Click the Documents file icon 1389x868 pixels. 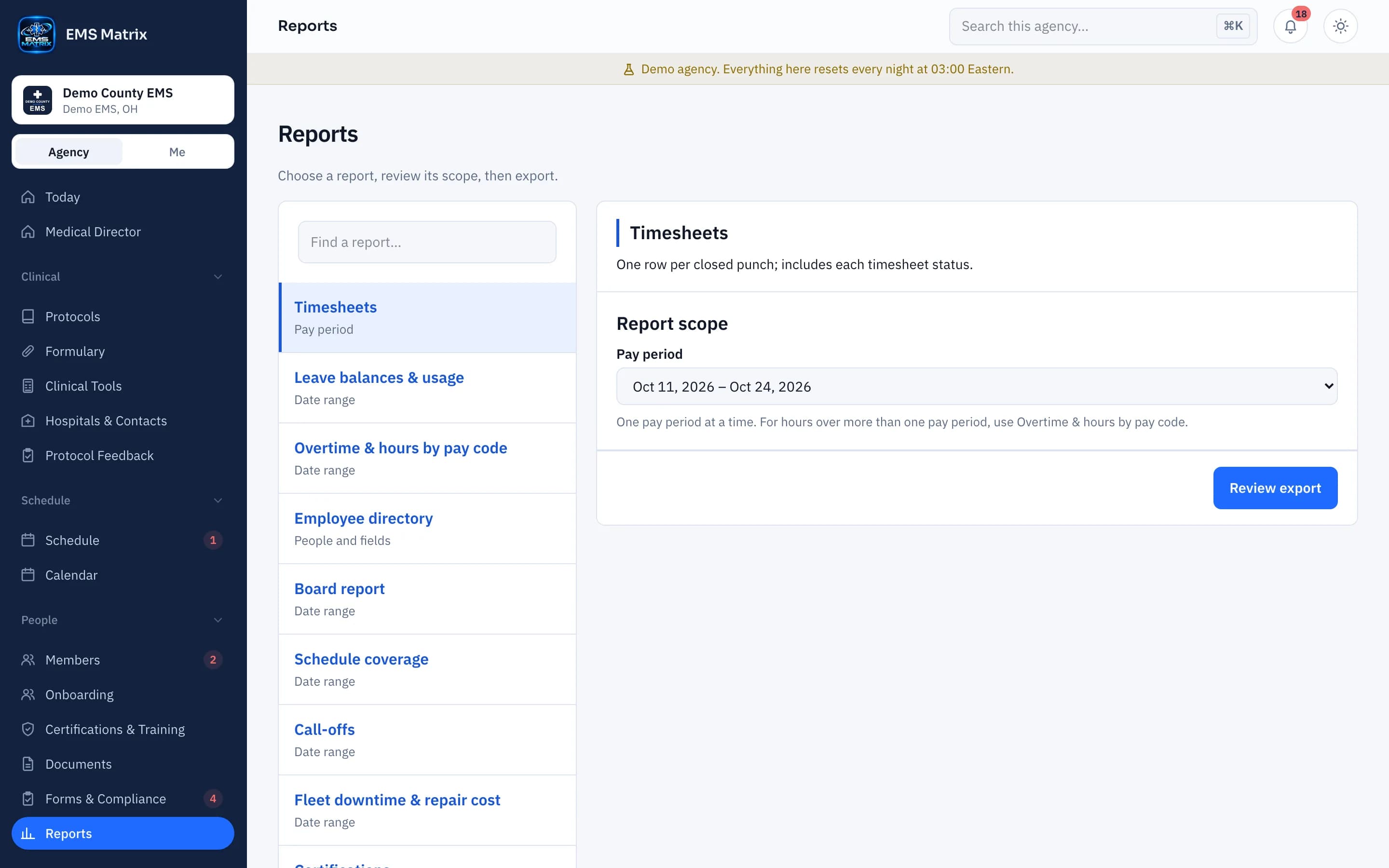click(x=28, y=764)
